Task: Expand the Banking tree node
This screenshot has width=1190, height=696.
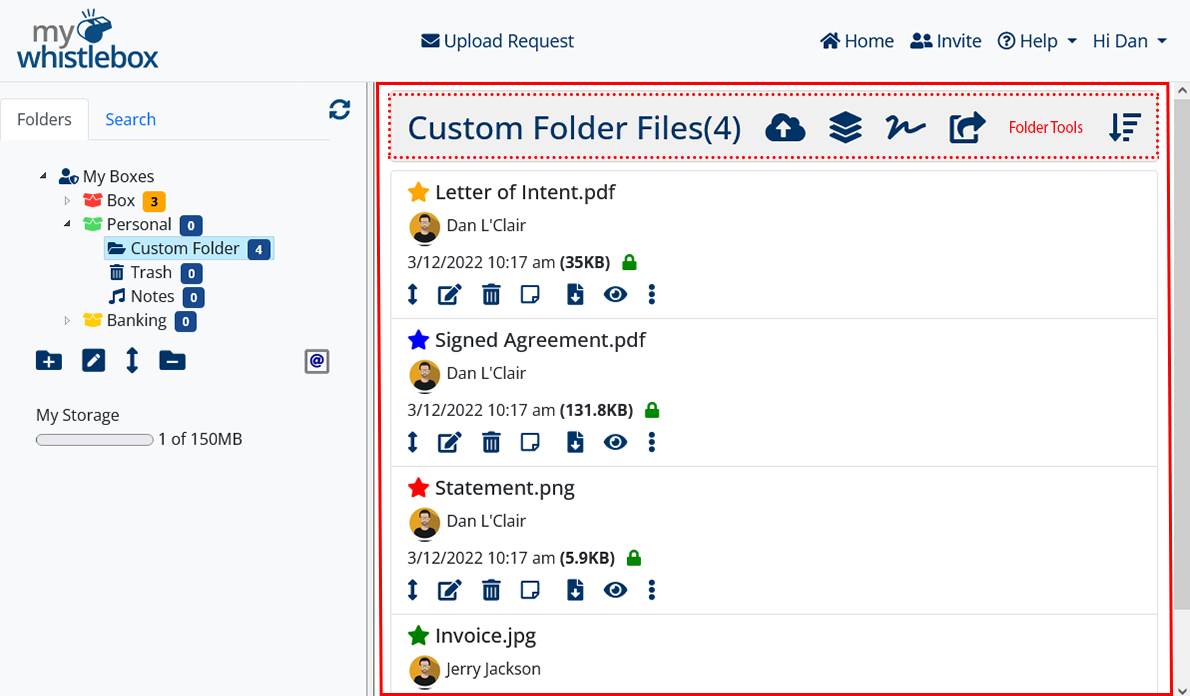Action: click(68, 321)
